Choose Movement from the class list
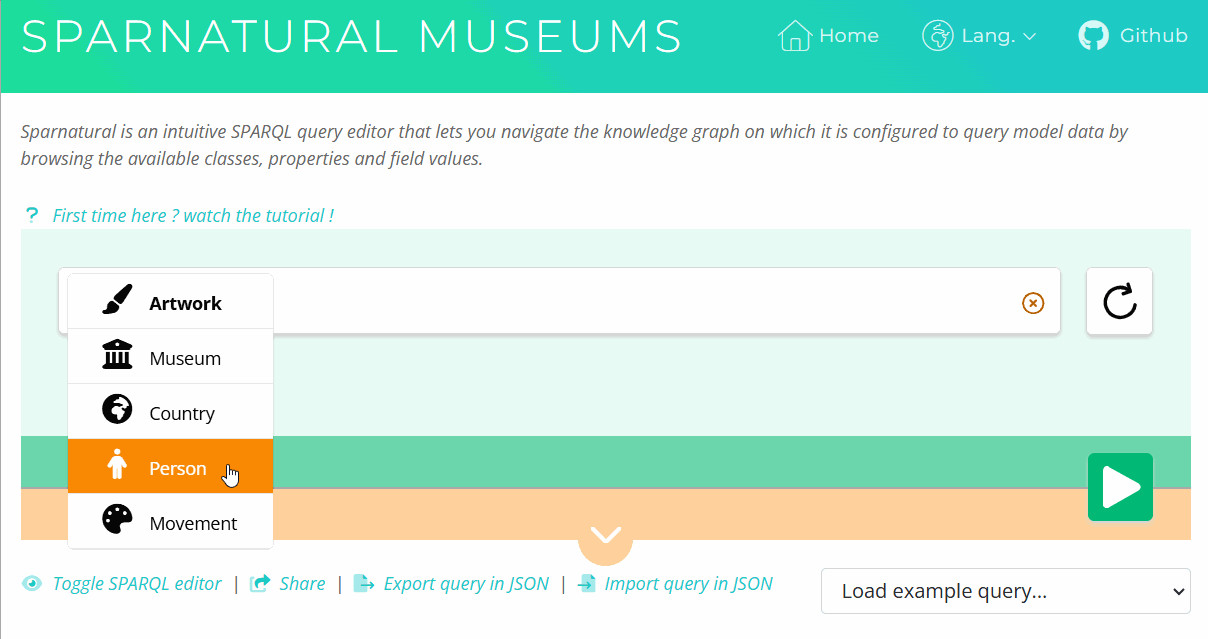1208x639 pixels. coord(170,522)
